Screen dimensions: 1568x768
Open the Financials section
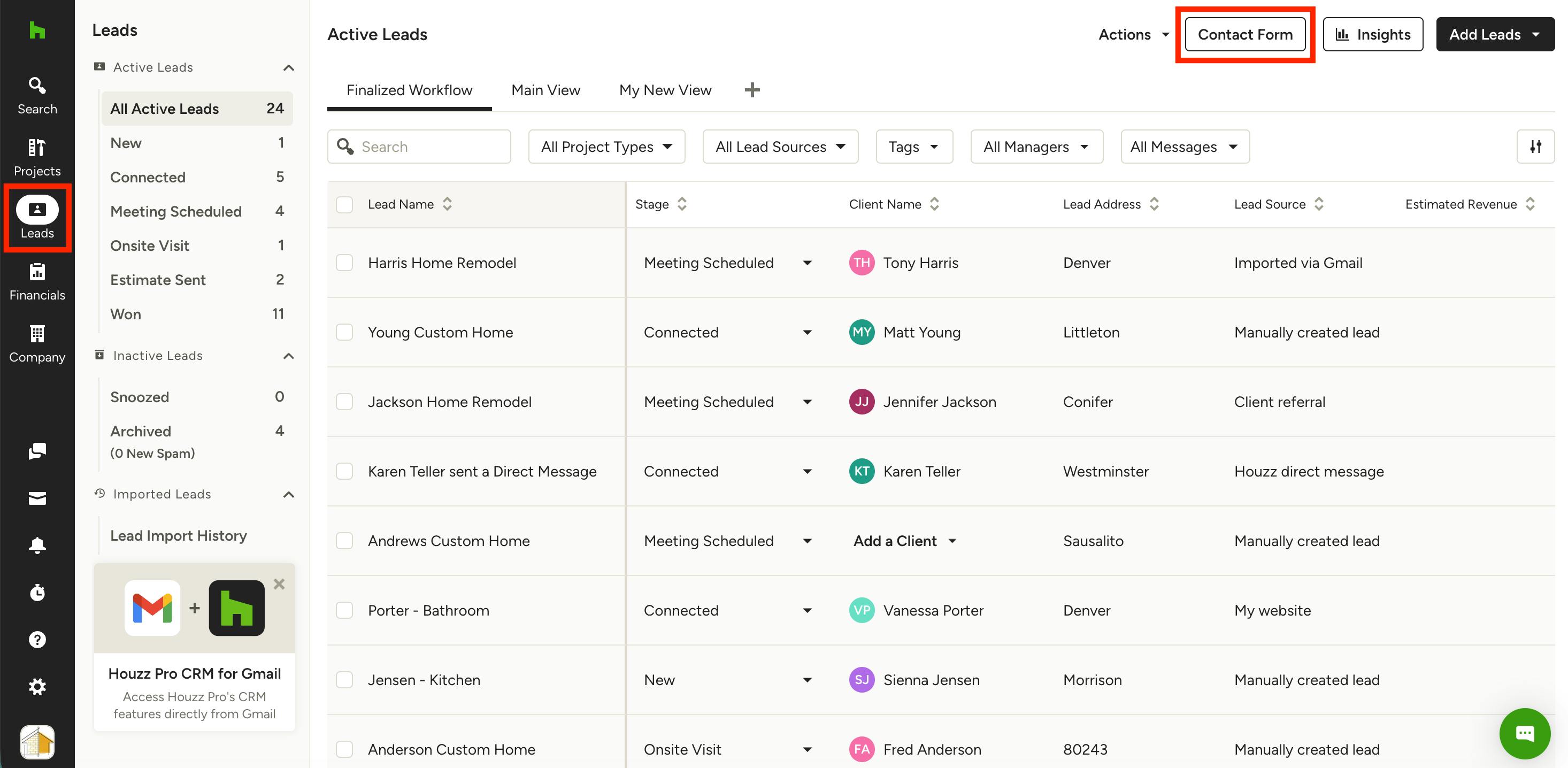[x=37, y=282]
